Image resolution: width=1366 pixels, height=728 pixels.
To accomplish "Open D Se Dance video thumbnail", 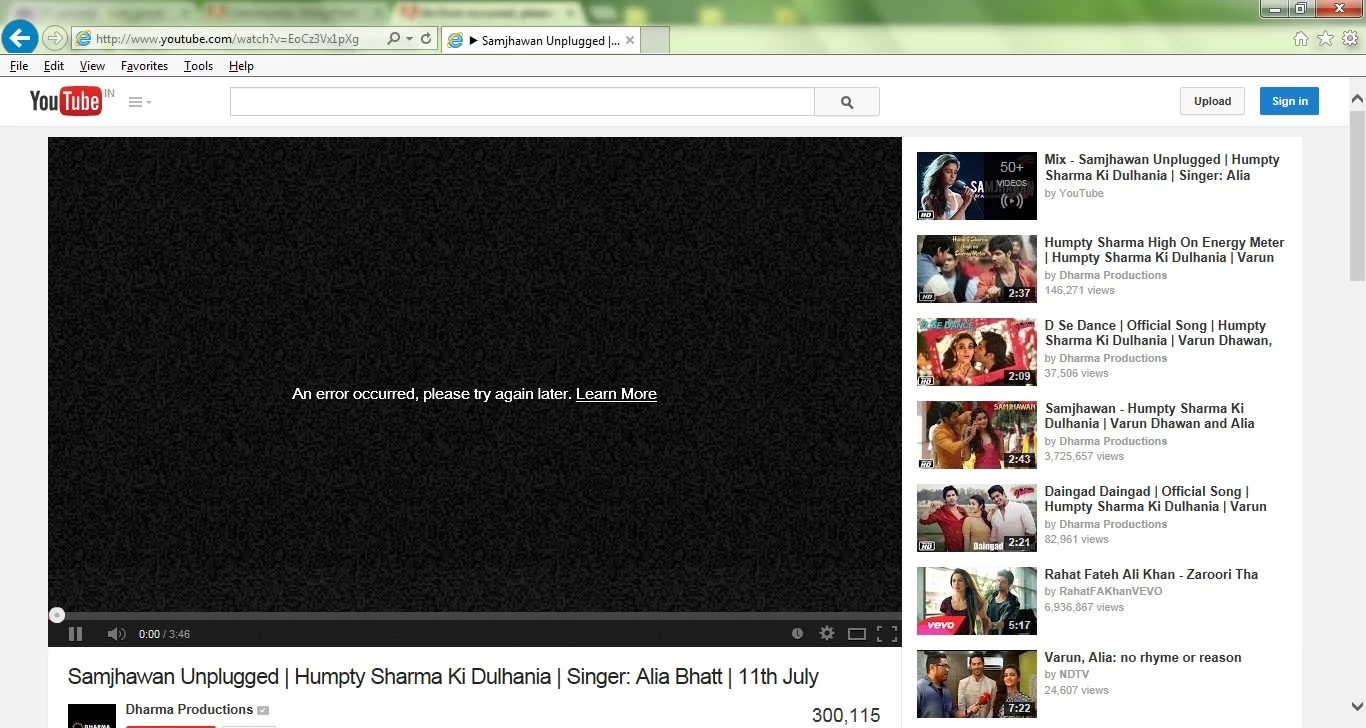I will coord(977,352).
